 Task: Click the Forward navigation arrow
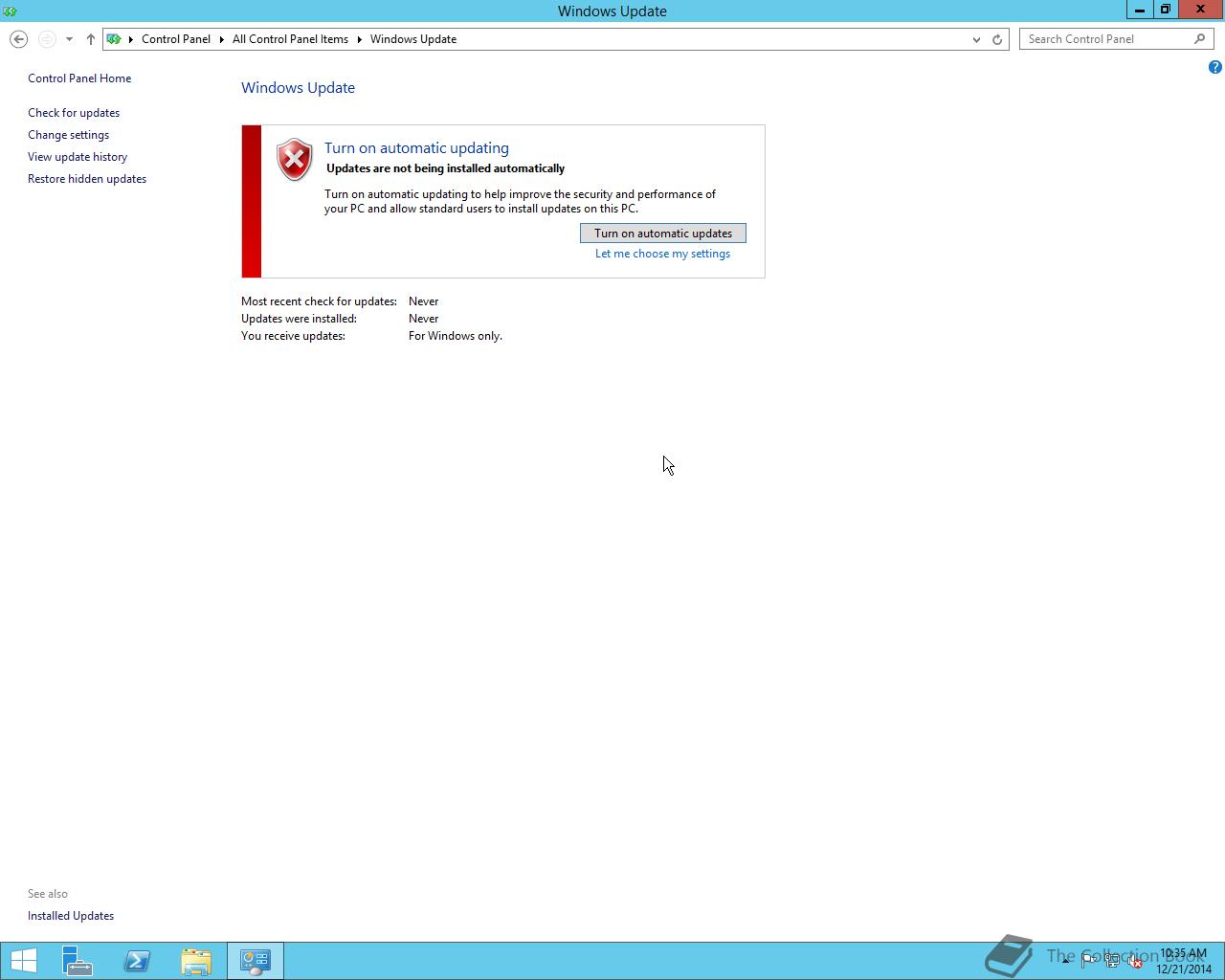(x=47, y=39)
